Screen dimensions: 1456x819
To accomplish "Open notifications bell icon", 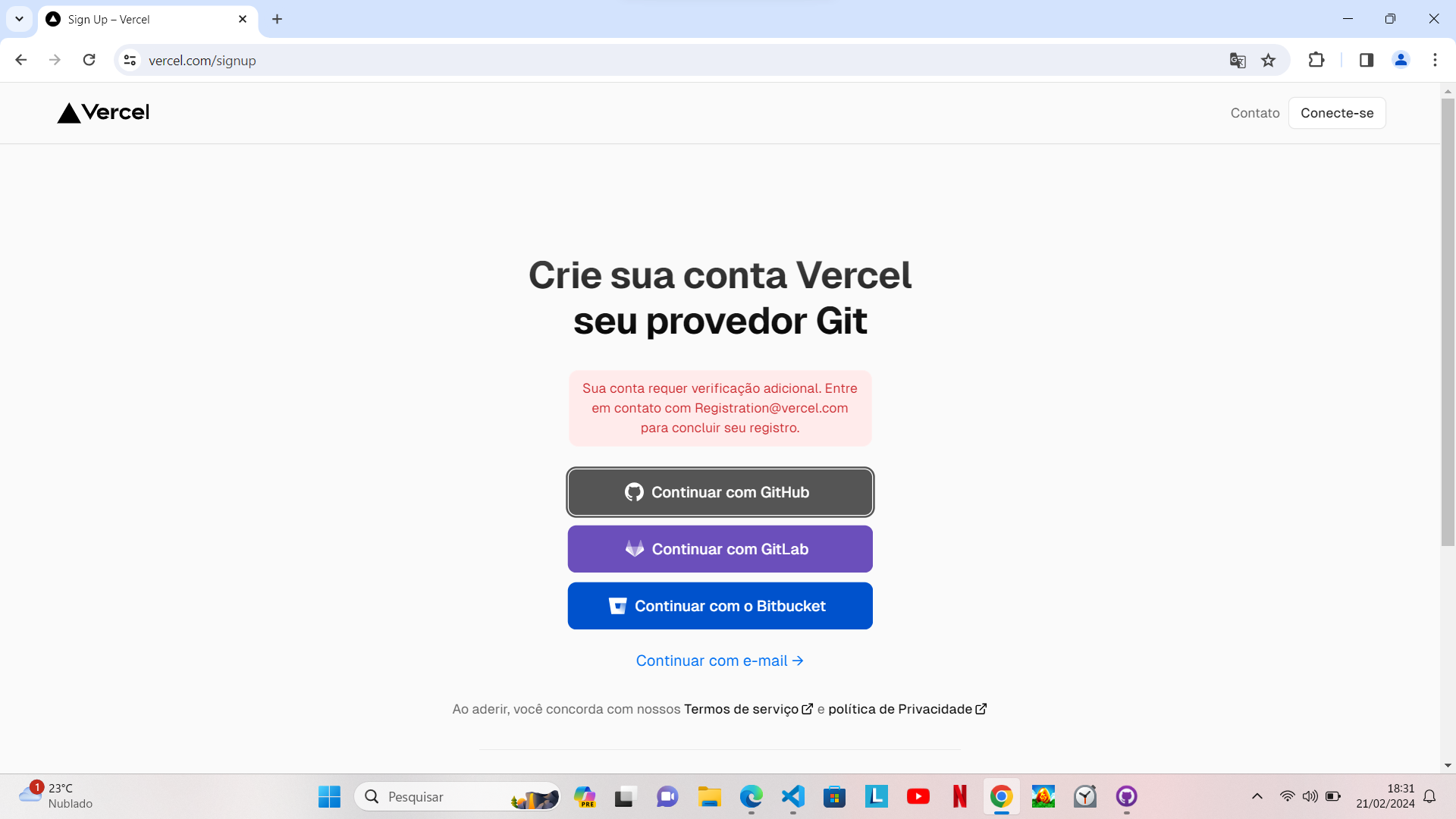I will tap(1429, 796).
